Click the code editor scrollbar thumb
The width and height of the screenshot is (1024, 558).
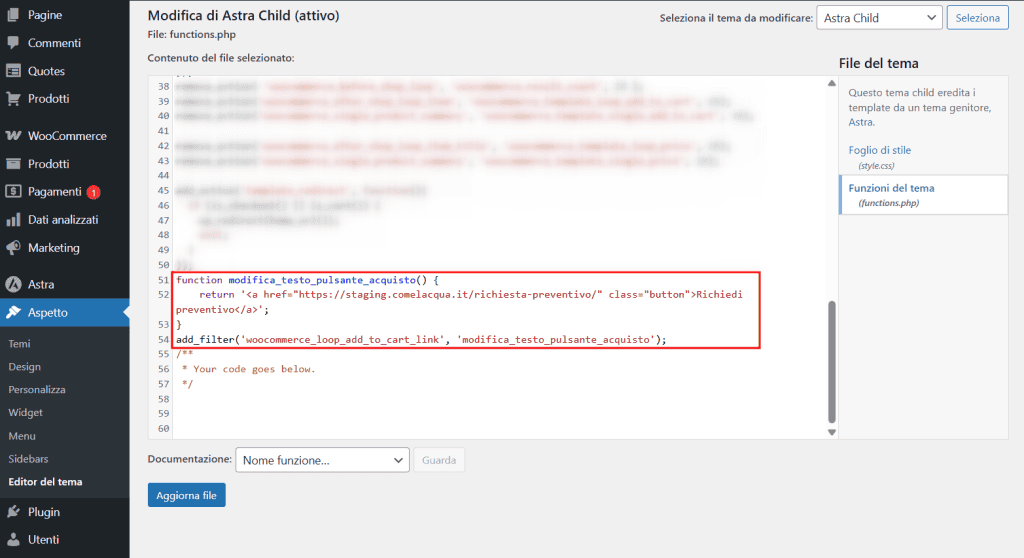click(x=831, y=362)
